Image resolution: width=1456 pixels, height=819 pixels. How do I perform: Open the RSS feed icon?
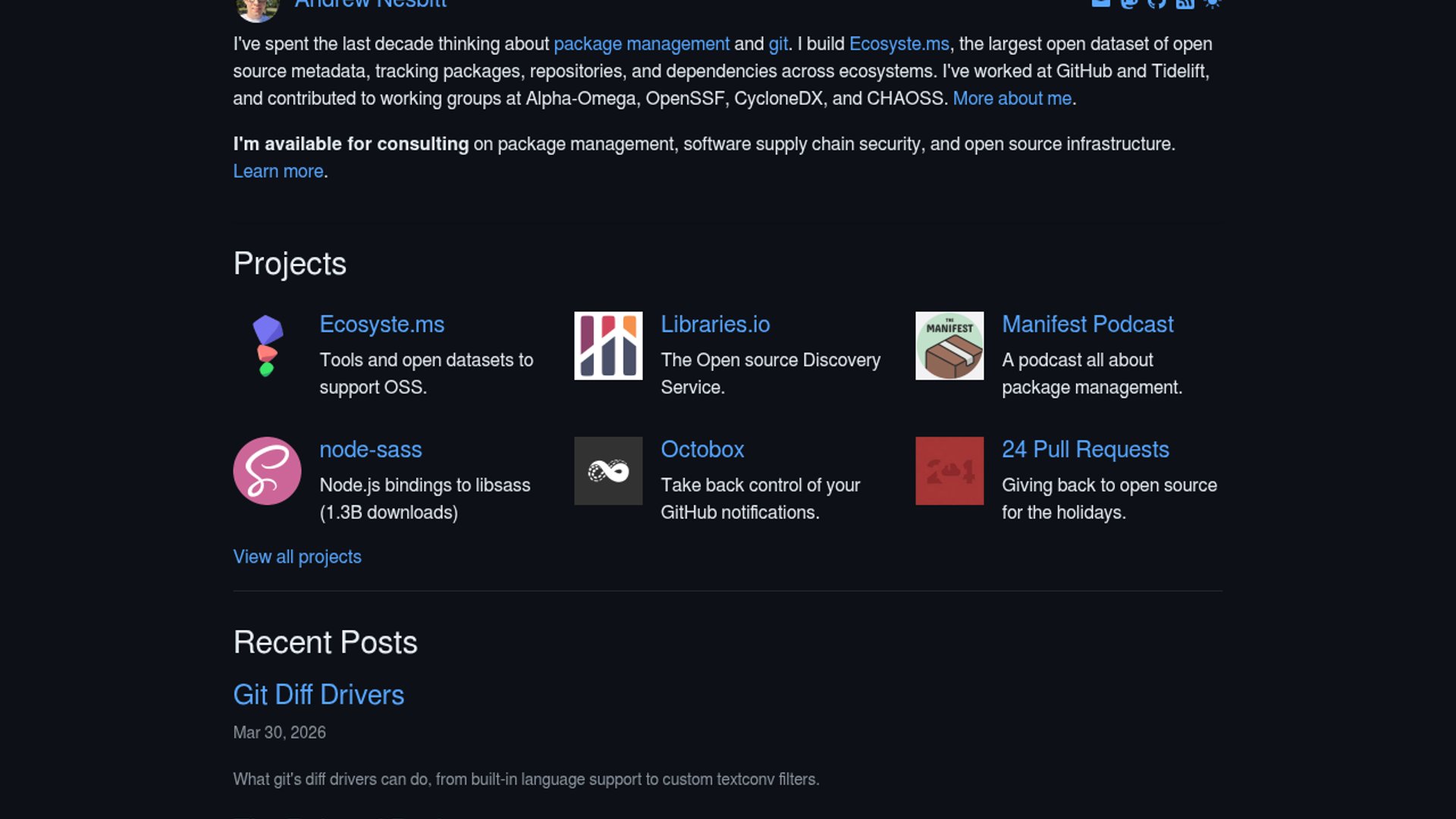[1185, 3]
